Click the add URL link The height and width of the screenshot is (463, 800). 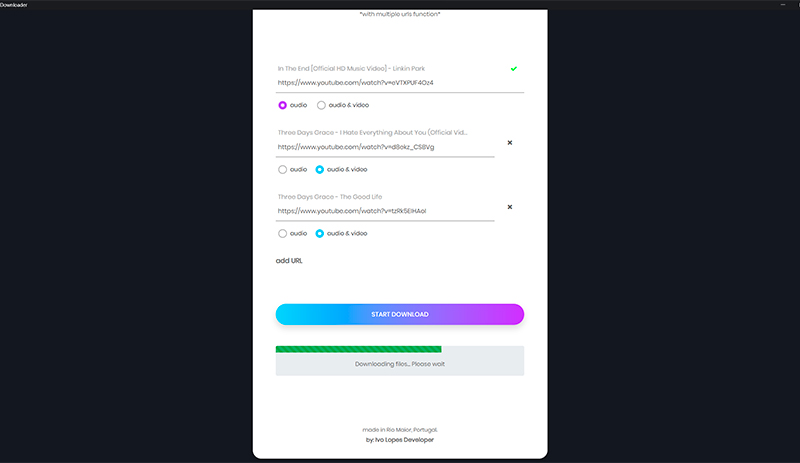(289, 260)
